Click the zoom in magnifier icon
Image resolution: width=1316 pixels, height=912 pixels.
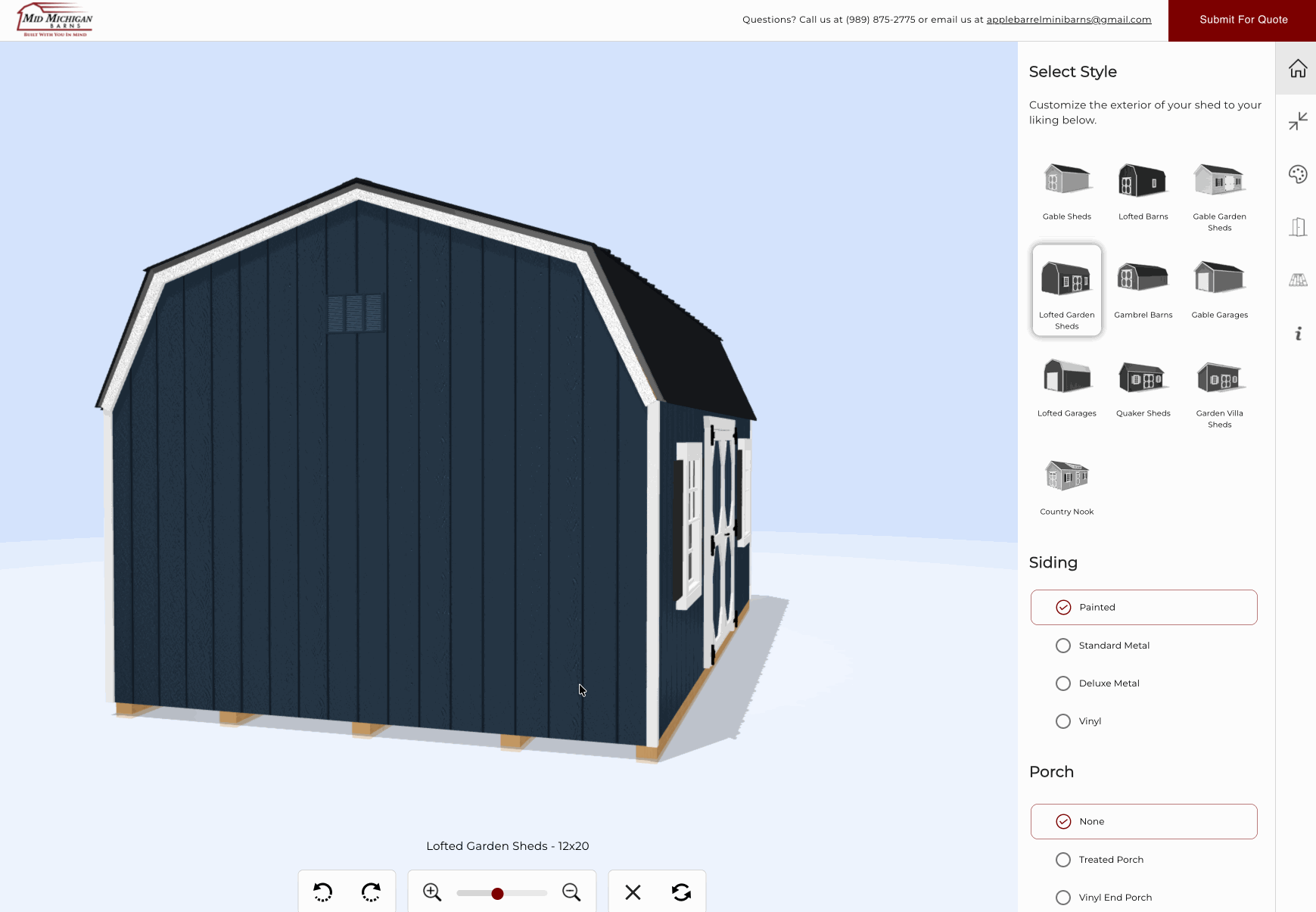pyautogui.click(x=432, y=892)
